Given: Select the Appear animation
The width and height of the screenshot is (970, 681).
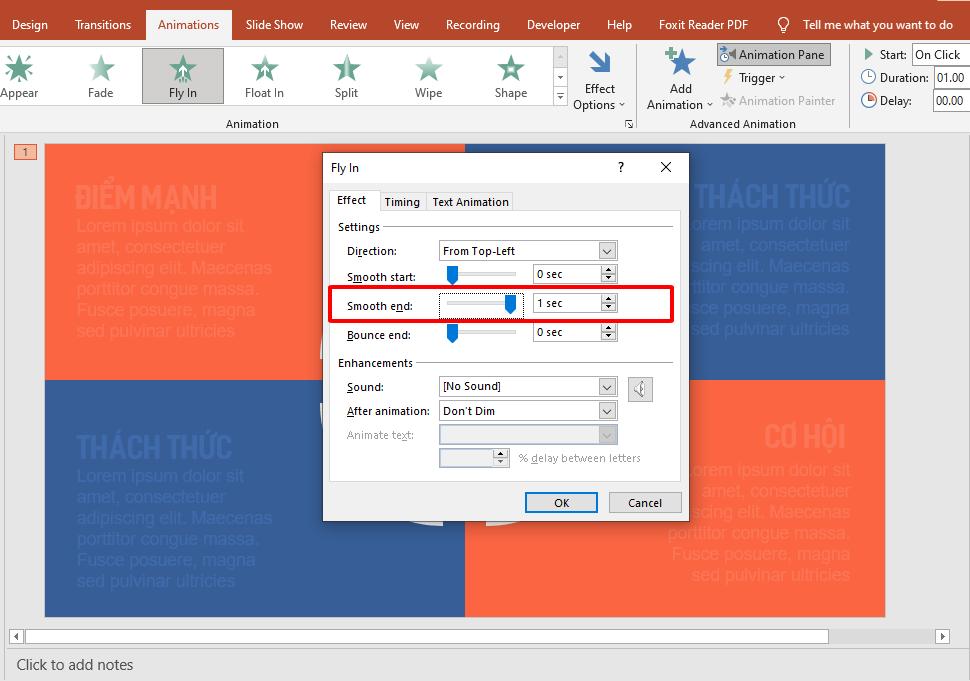Looking at the screenshot, I should point(20,75).
